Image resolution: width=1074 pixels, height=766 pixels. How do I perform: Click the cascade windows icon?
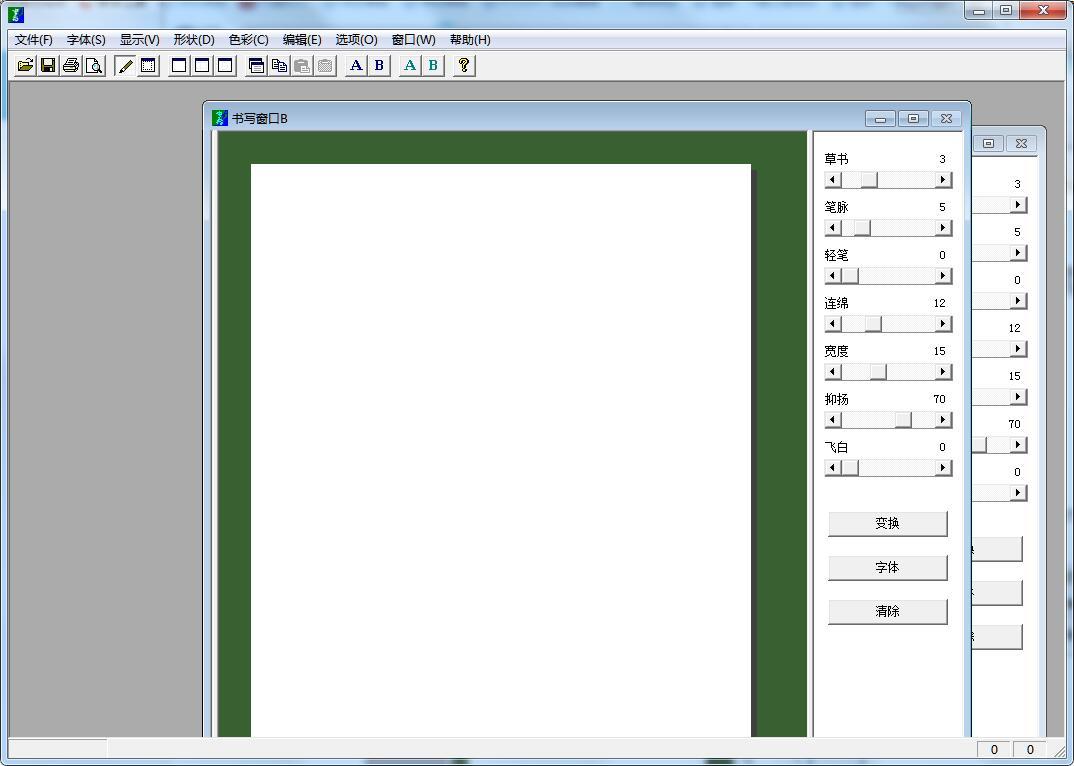tap(256, 66)
